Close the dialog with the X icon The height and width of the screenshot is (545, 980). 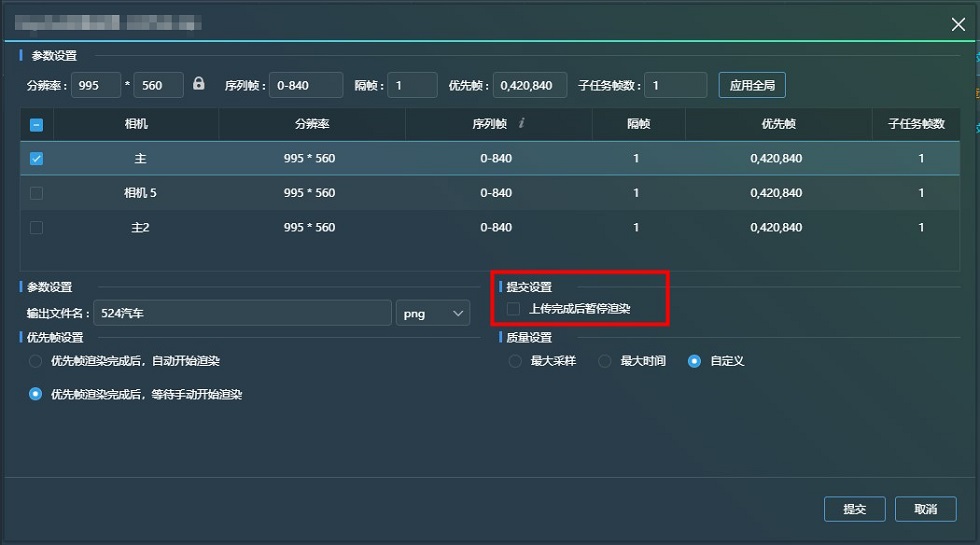tap(958, 25)
